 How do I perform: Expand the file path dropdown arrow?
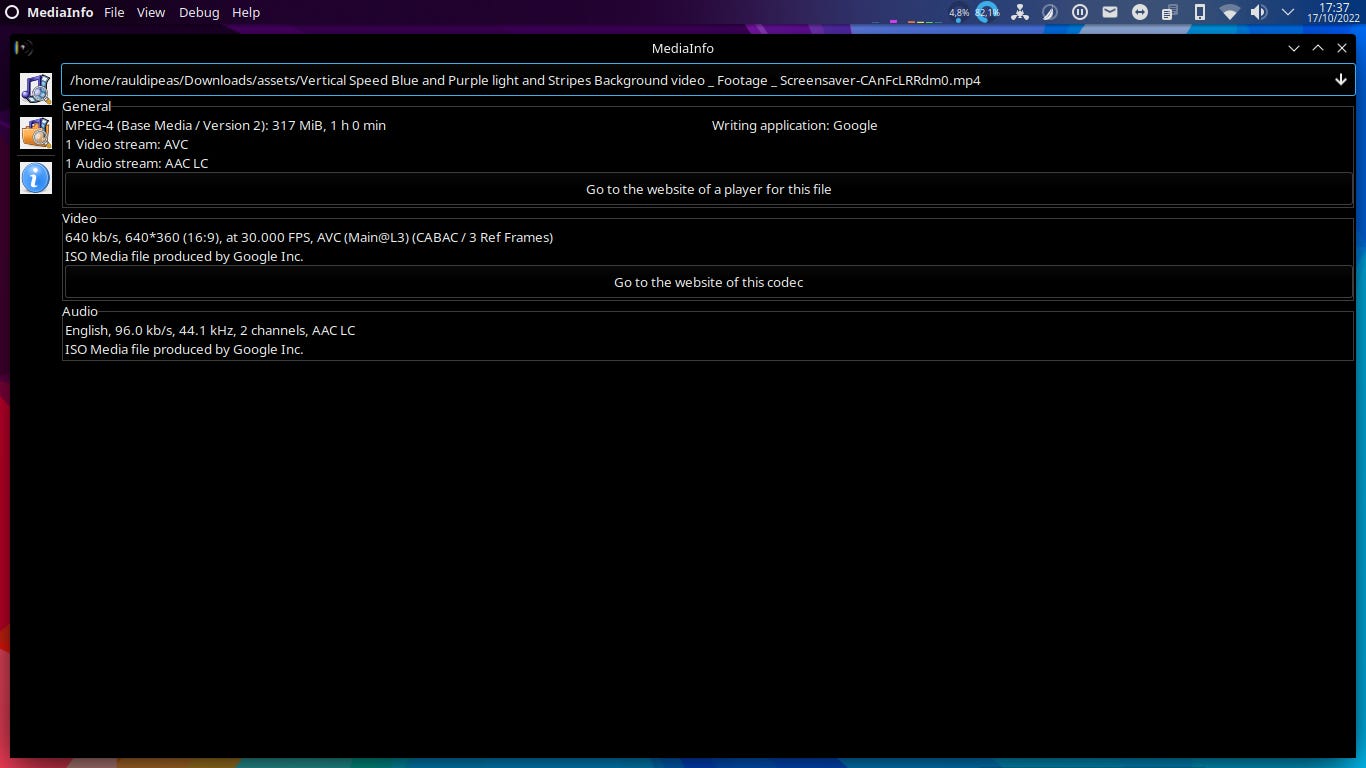point(1341,80)
